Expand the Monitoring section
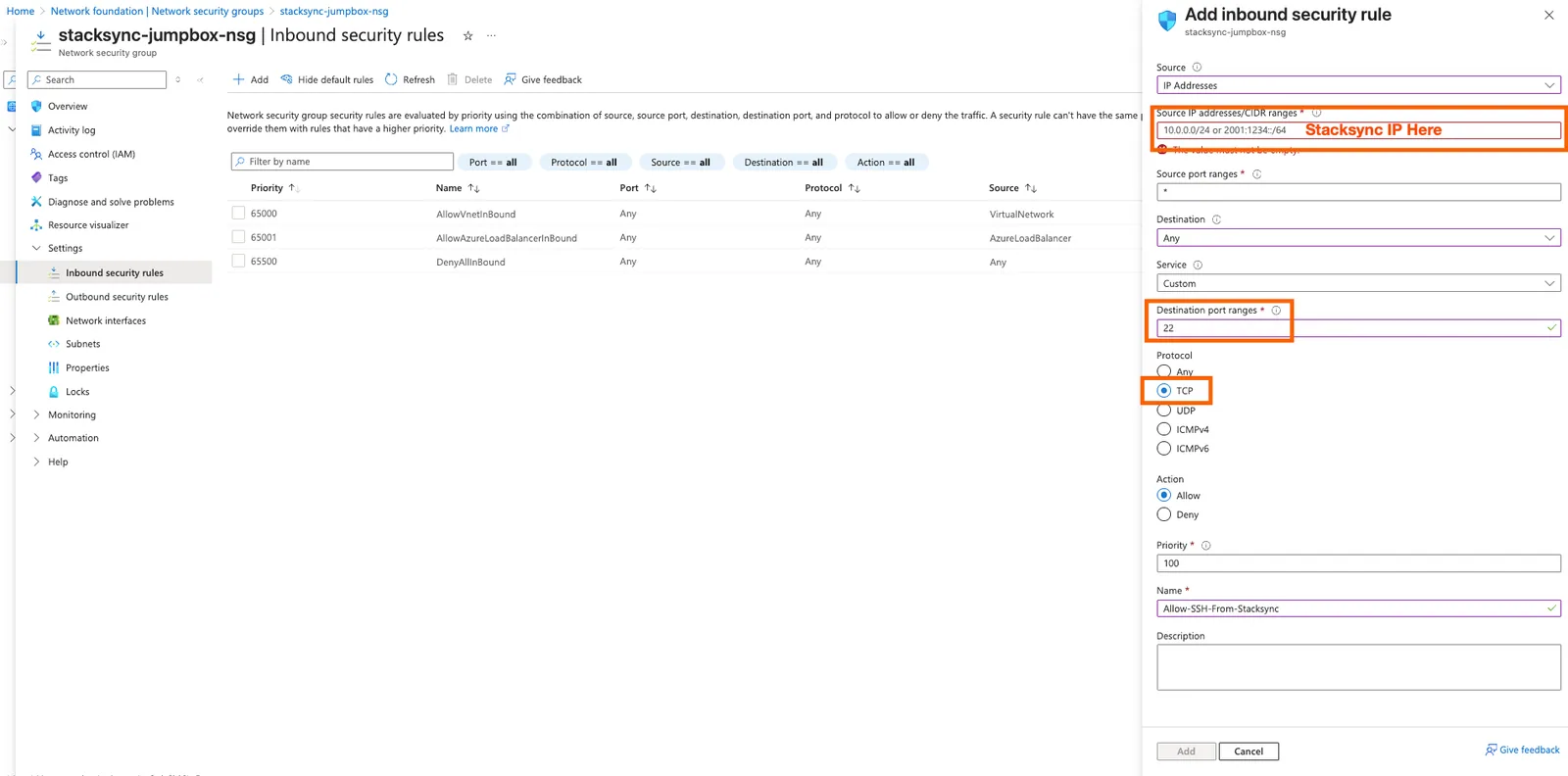 tap(36, 414)
